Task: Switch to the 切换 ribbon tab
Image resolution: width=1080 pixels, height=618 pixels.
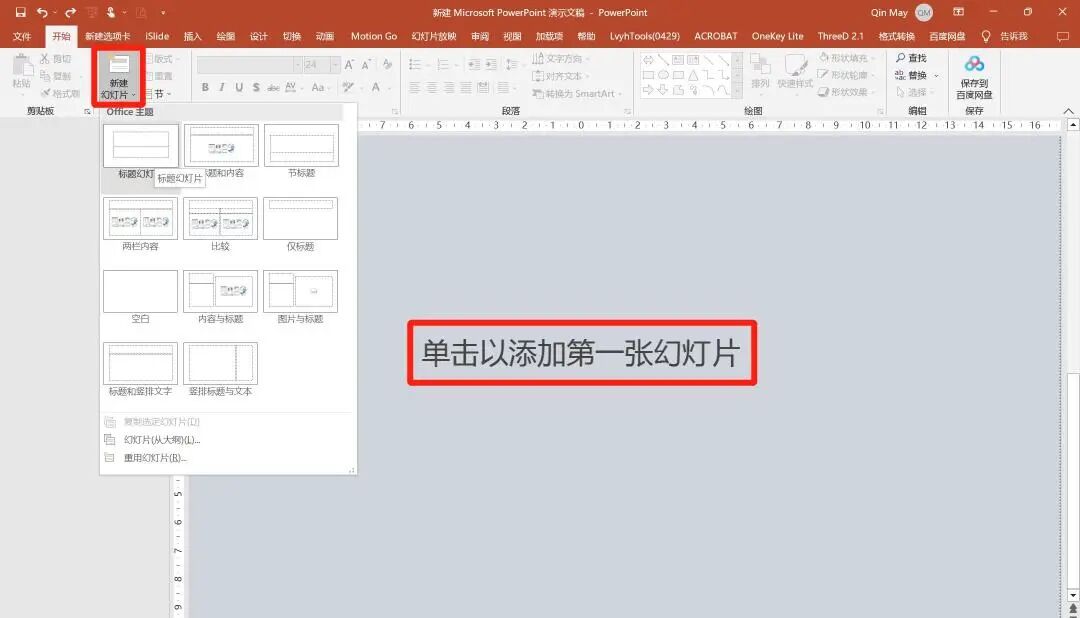Action: 292,37
